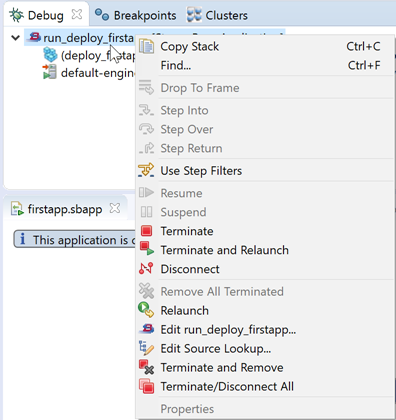The width and height of the screenshot is (396, 420).
Task: Click the green Relaunch icon
Action: click(146, 310)
